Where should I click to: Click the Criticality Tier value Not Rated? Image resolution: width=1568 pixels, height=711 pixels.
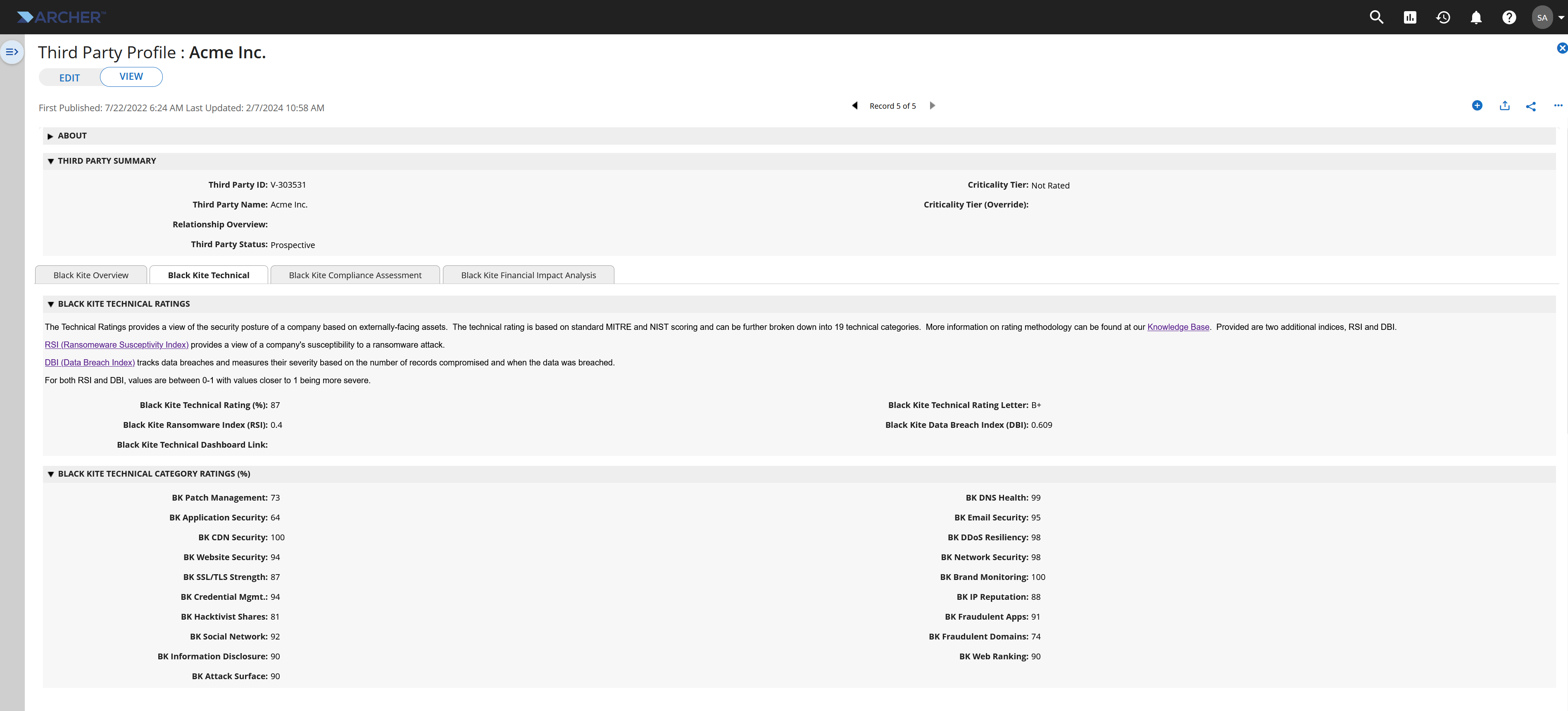click(x=1050, y=186)
